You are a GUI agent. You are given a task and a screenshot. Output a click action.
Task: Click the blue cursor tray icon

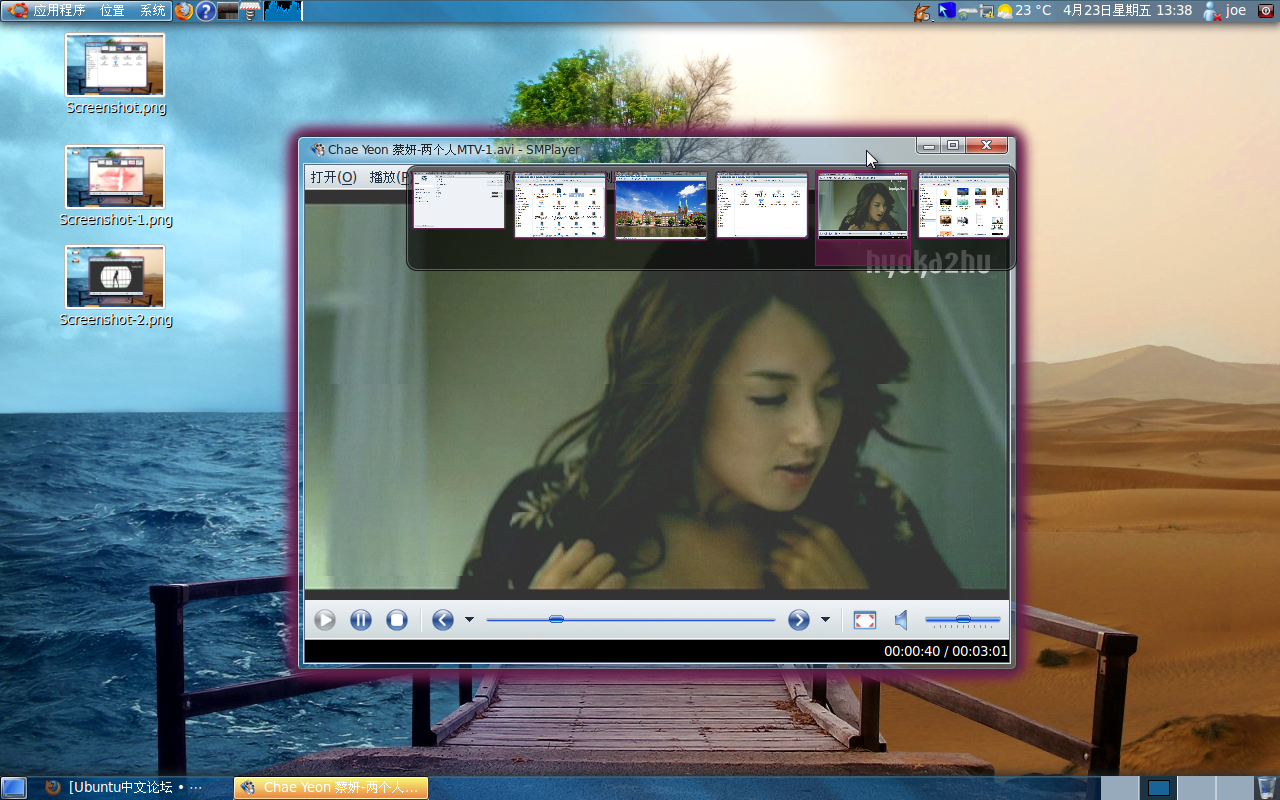(x=946, y=11)
